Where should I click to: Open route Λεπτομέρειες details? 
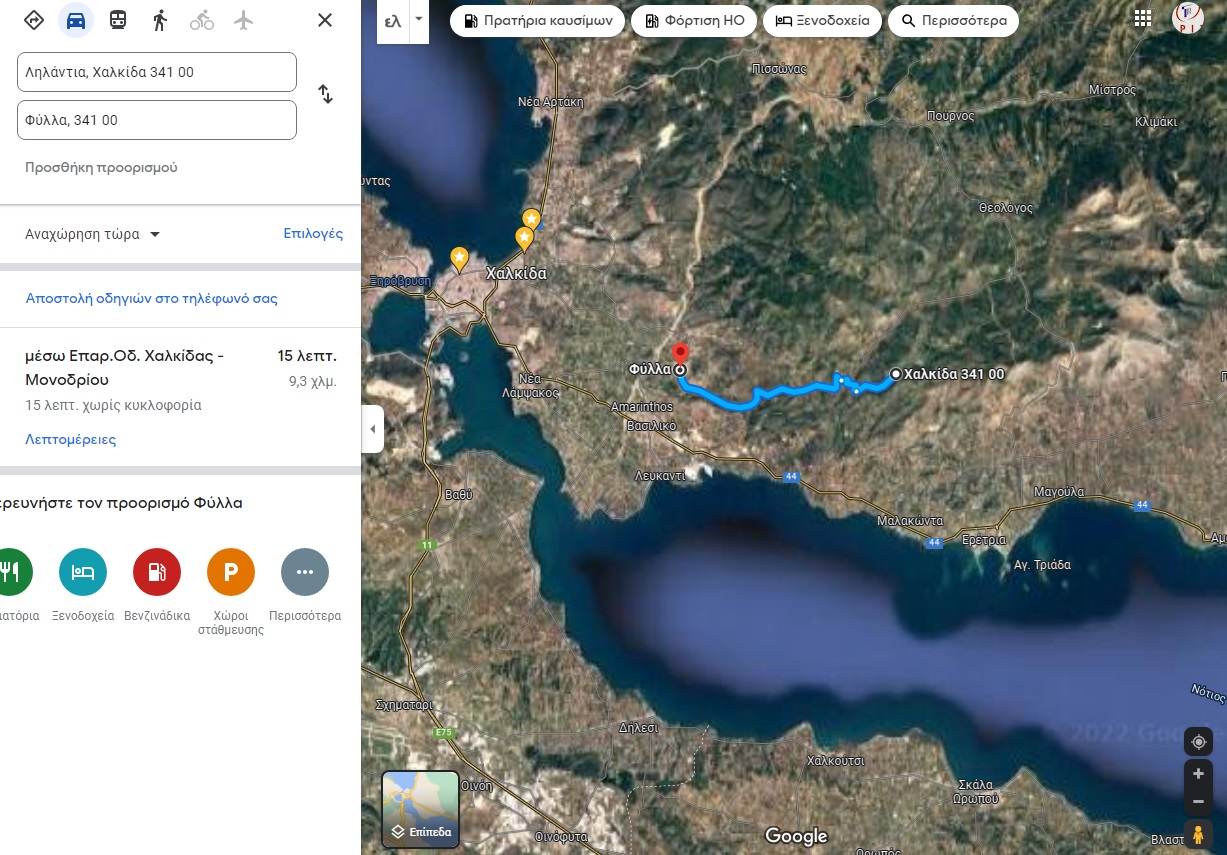pos(70,439)
